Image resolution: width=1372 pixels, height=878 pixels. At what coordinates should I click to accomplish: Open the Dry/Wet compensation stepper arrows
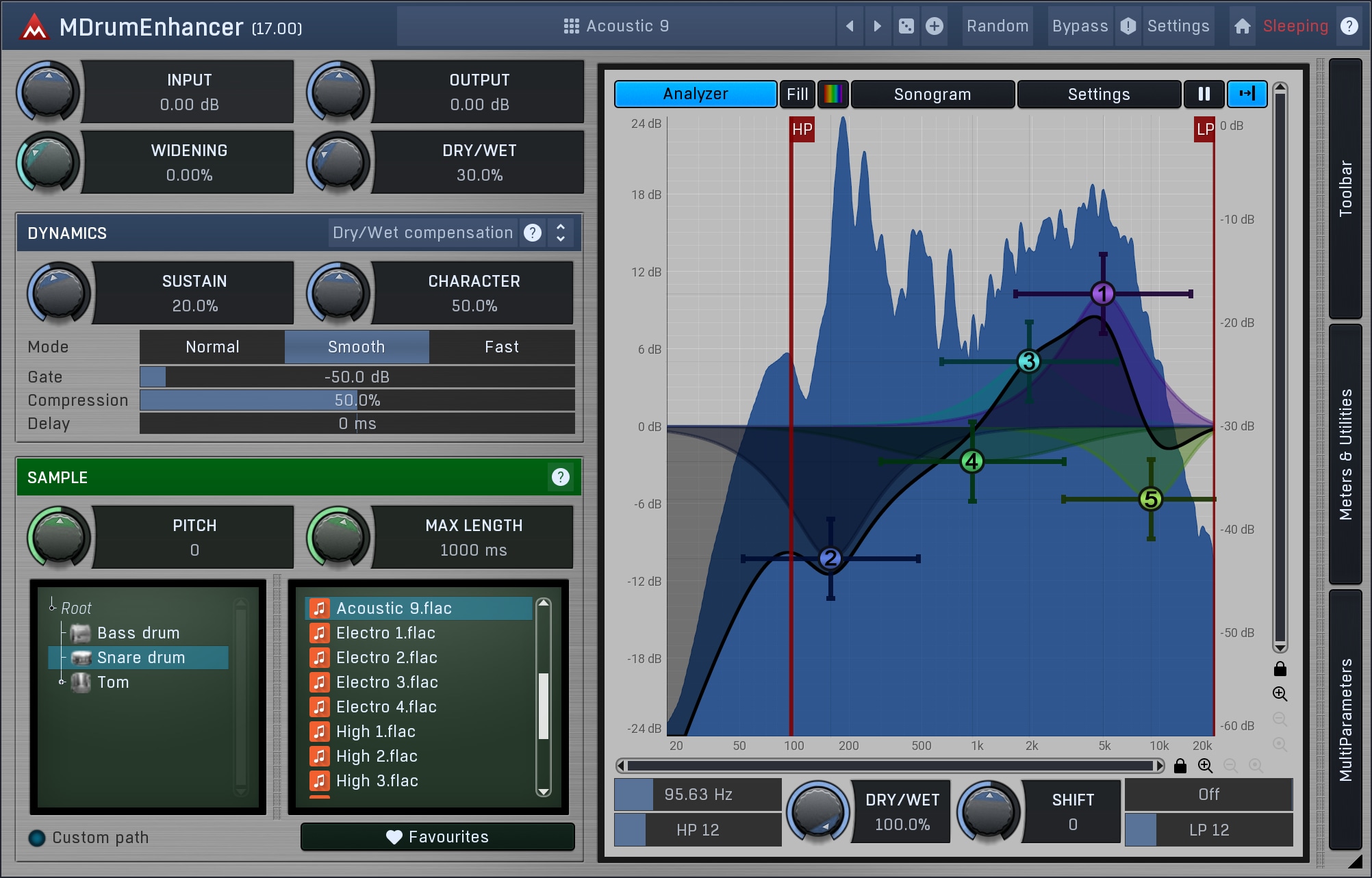pyautogui.click(x=560, y=233)
